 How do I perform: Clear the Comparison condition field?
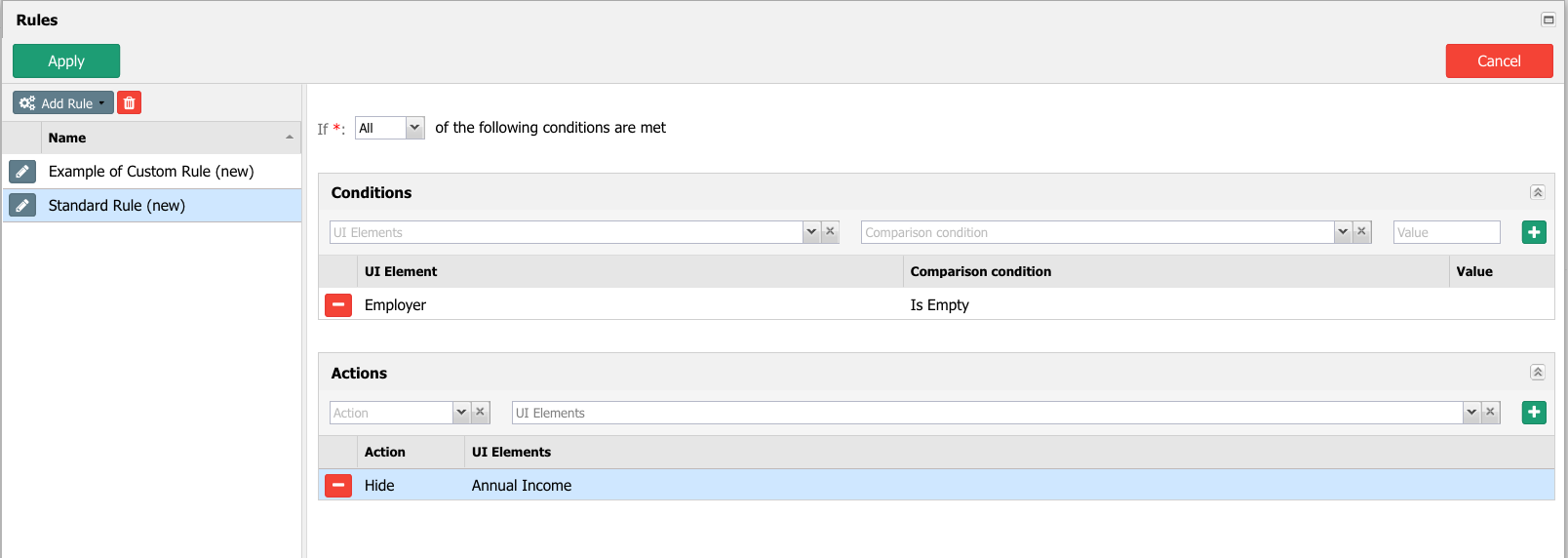1362,232
